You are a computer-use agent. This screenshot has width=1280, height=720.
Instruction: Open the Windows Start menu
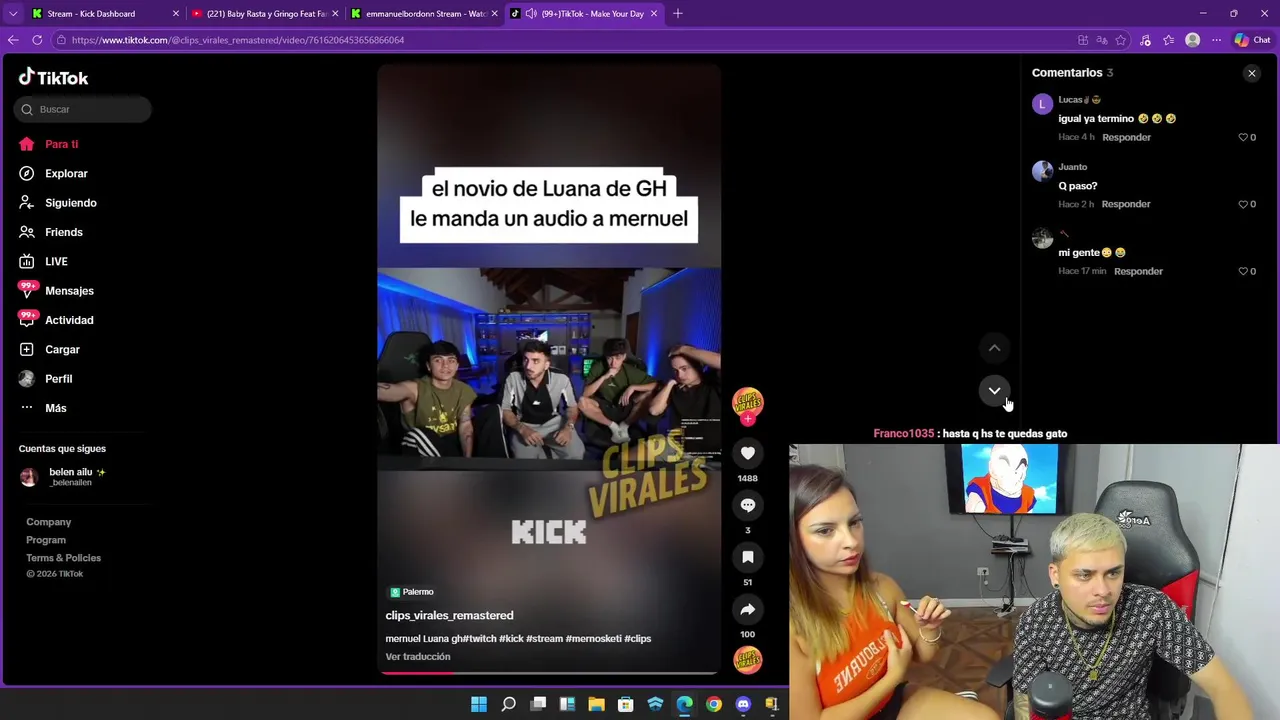tap(479, 705)
